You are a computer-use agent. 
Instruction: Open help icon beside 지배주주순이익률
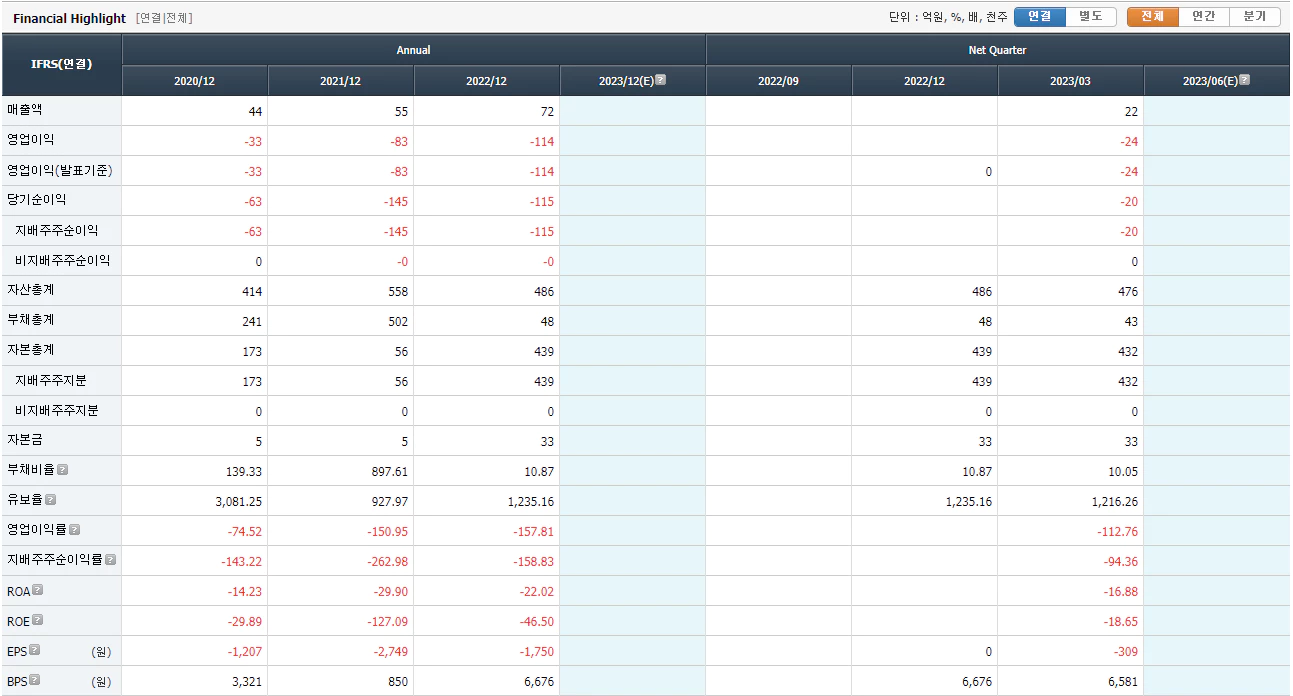point(110,560)
